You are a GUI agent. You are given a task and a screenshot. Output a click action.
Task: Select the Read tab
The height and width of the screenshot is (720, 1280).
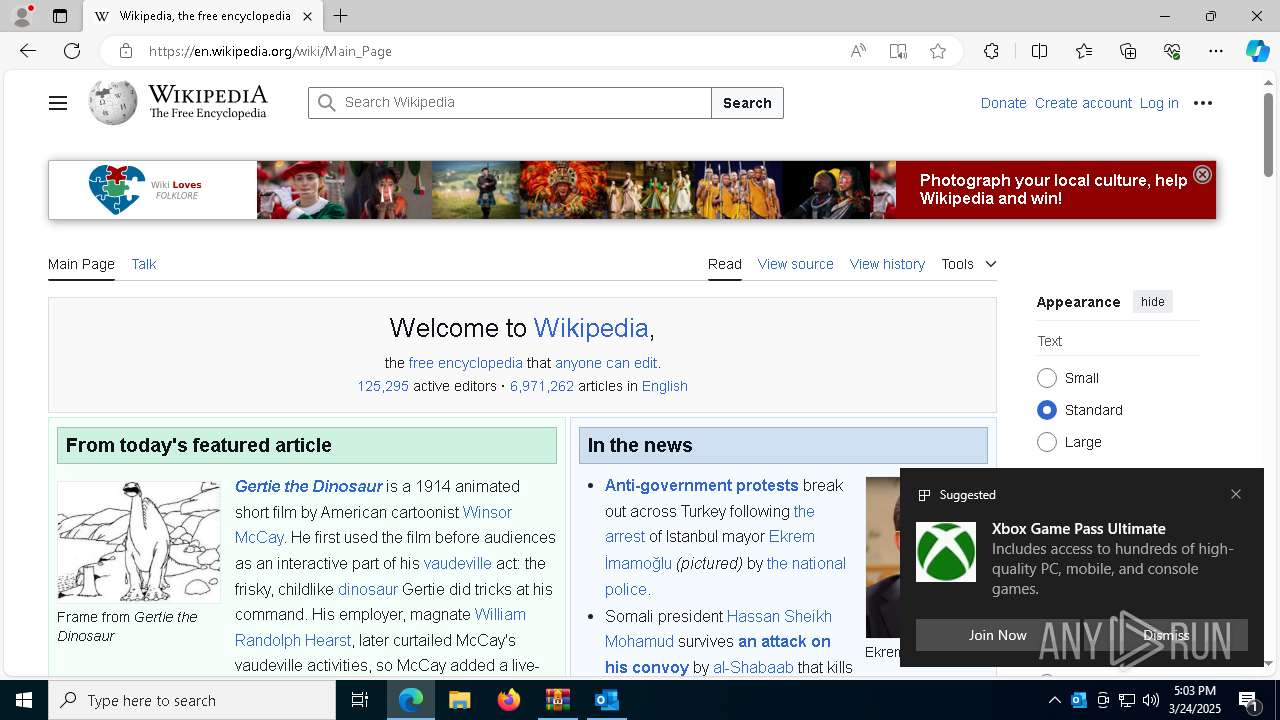click(x=725, y=264)
